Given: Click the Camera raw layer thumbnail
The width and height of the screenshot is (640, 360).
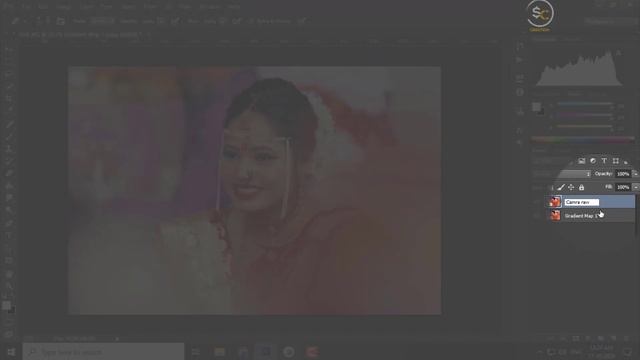Looking at the screenshot, I should (555, 202).
